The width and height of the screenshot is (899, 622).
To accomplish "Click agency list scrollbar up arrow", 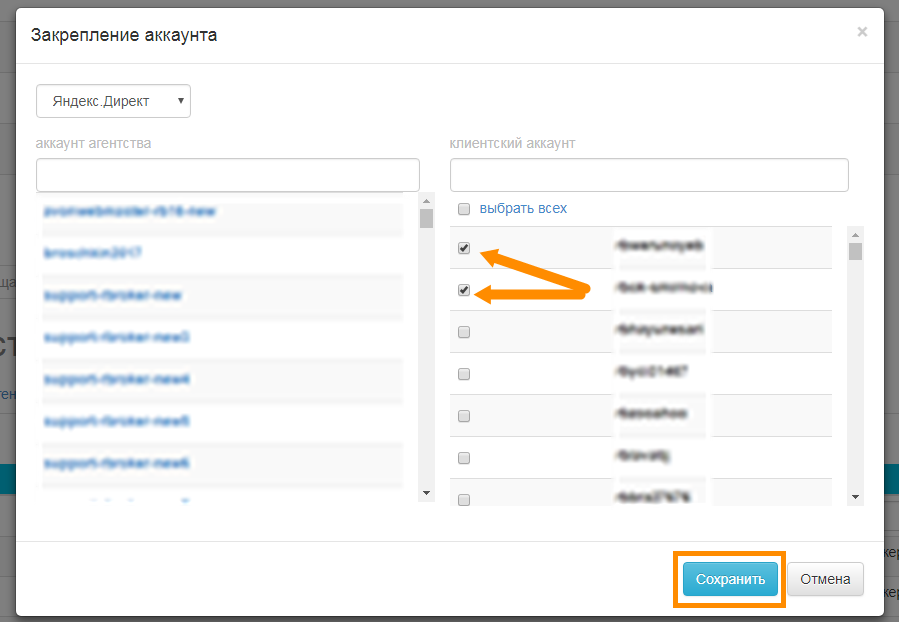I will click(x=426, y=201).
